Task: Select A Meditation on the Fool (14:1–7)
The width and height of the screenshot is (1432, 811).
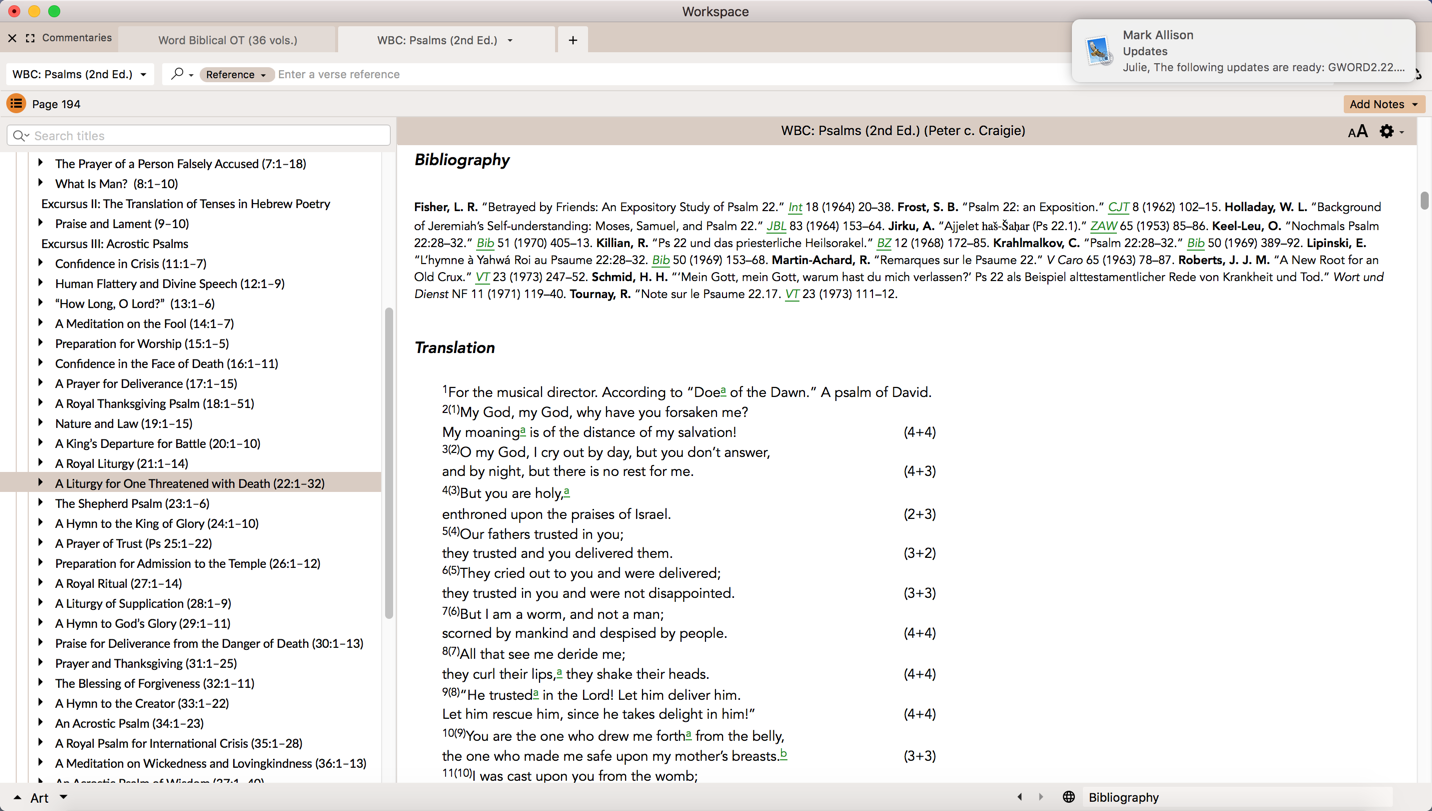Action: (144, 323)
